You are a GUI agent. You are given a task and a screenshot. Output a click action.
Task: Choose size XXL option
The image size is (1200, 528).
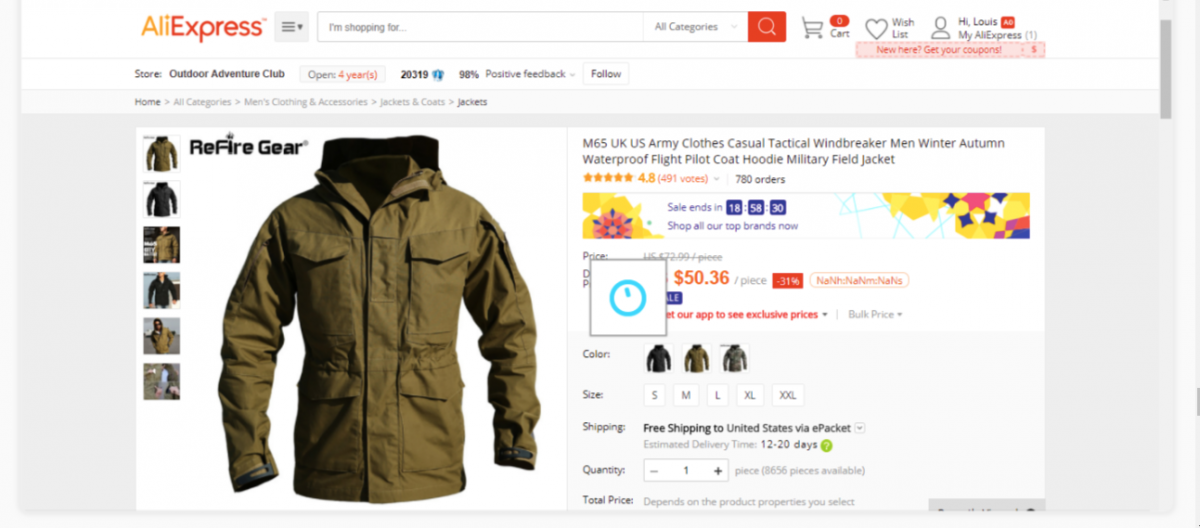[787, 395]
